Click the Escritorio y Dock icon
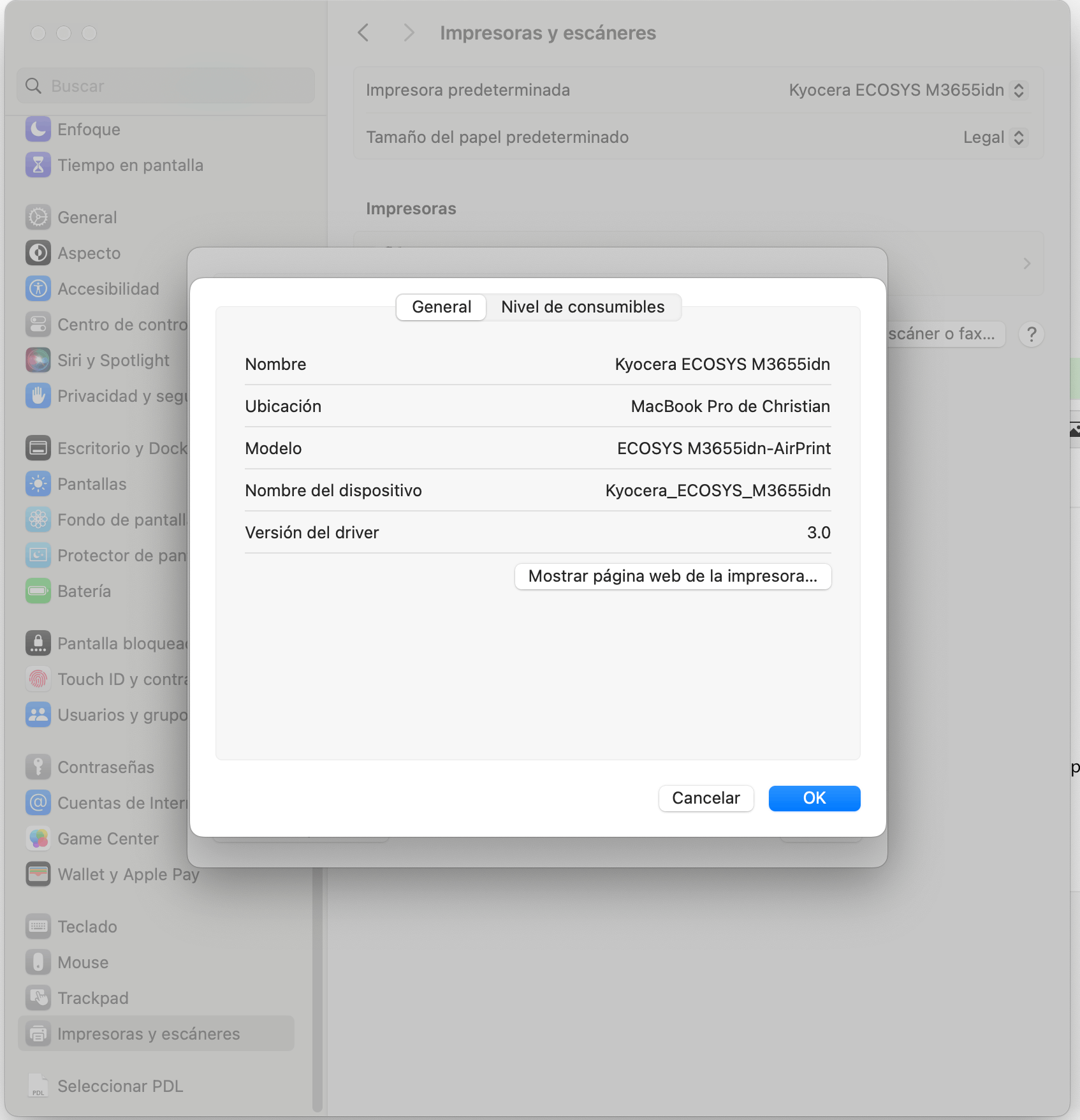Screen dimensions: 1080x1120 click(x=38, y=448)
